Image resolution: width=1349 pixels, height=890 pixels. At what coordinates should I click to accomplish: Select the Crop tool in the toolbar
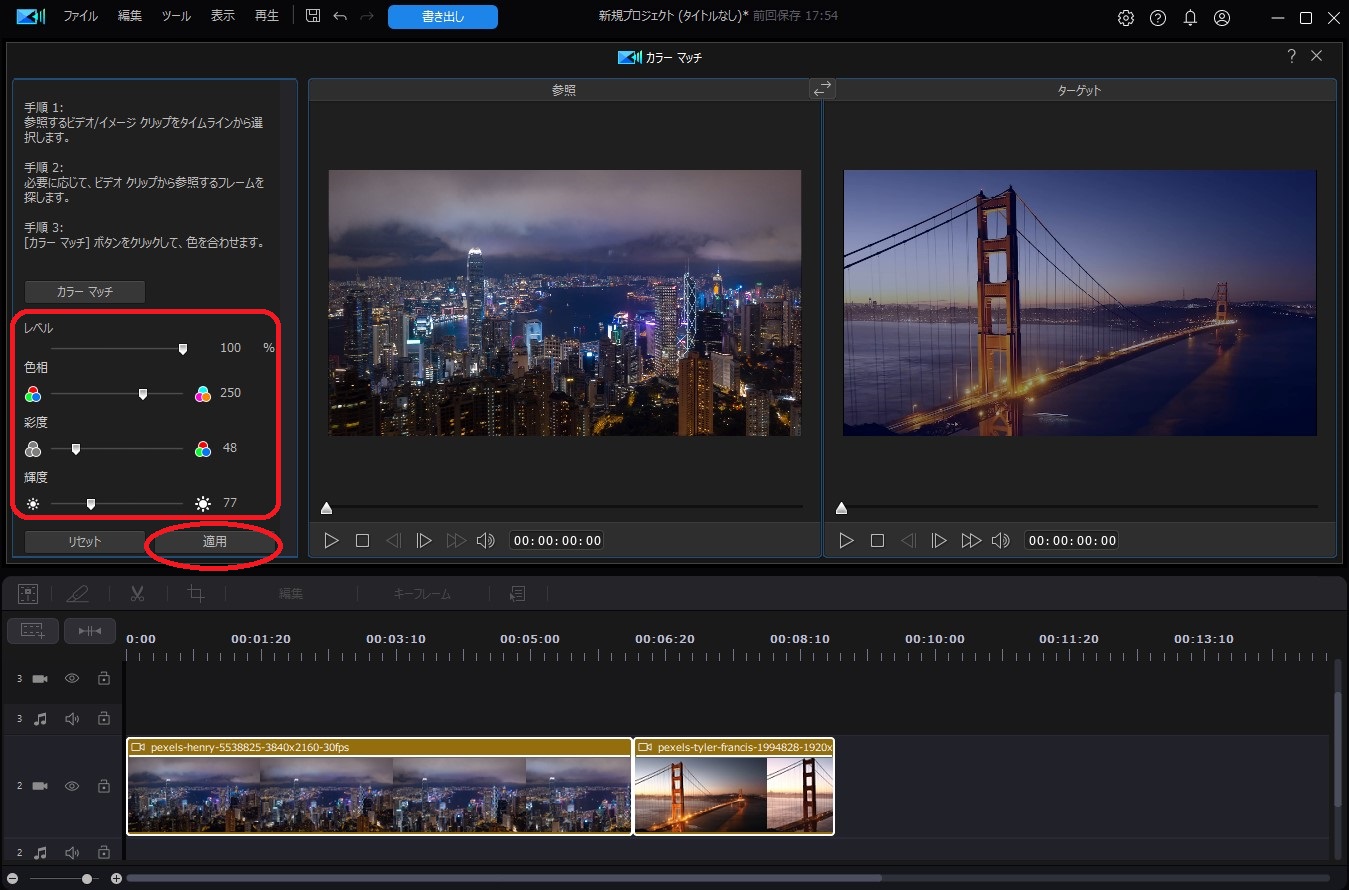[196, 593]
